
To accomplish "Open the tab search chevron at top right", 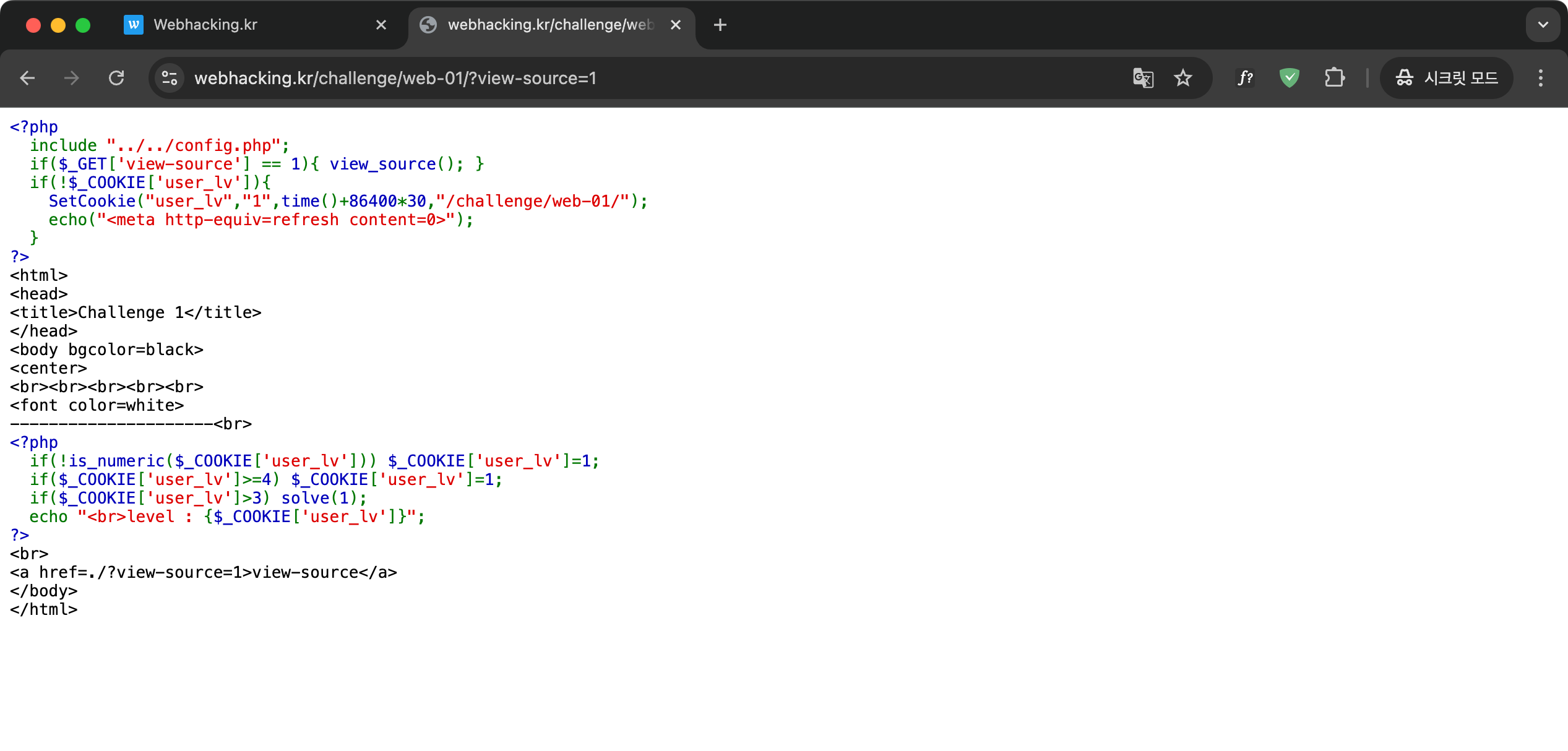I will [x=1542, y=25].
